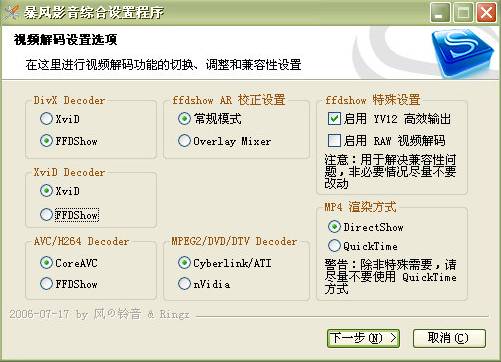
Task: Click the 下一步(N) button
Action: (363, 338)
